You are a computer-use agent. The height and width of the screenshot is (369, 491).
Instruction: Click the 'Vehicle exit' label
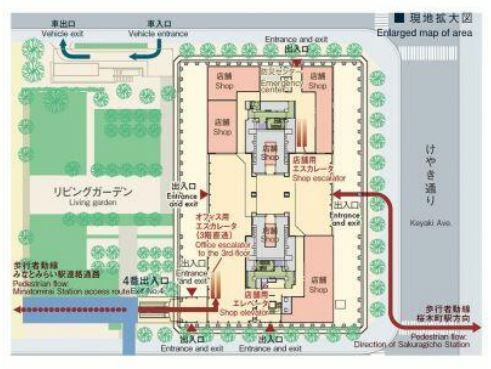pos(63,34)
